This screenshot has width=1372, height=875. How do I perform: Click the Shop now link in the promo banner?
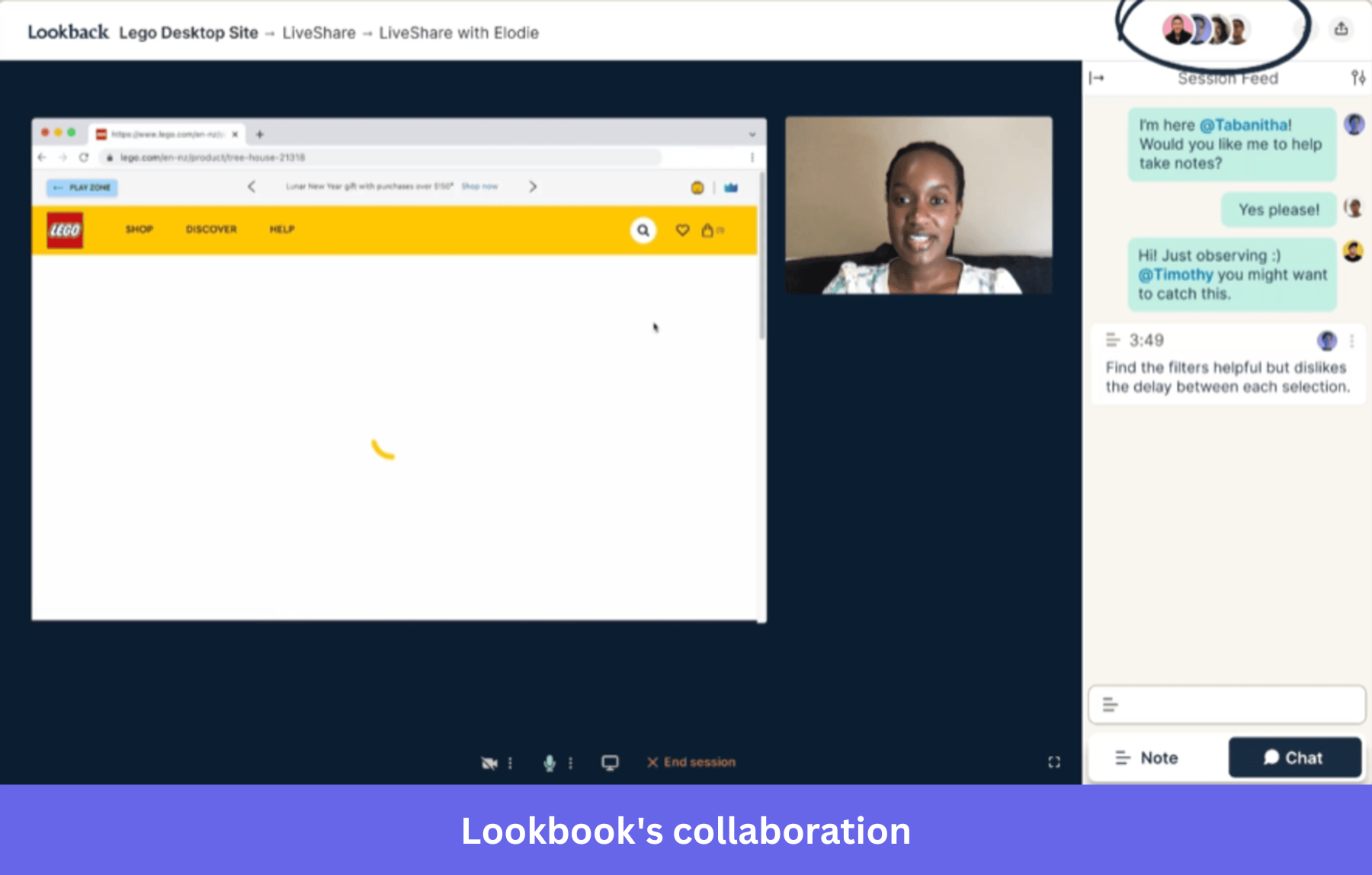pos(480,186)
